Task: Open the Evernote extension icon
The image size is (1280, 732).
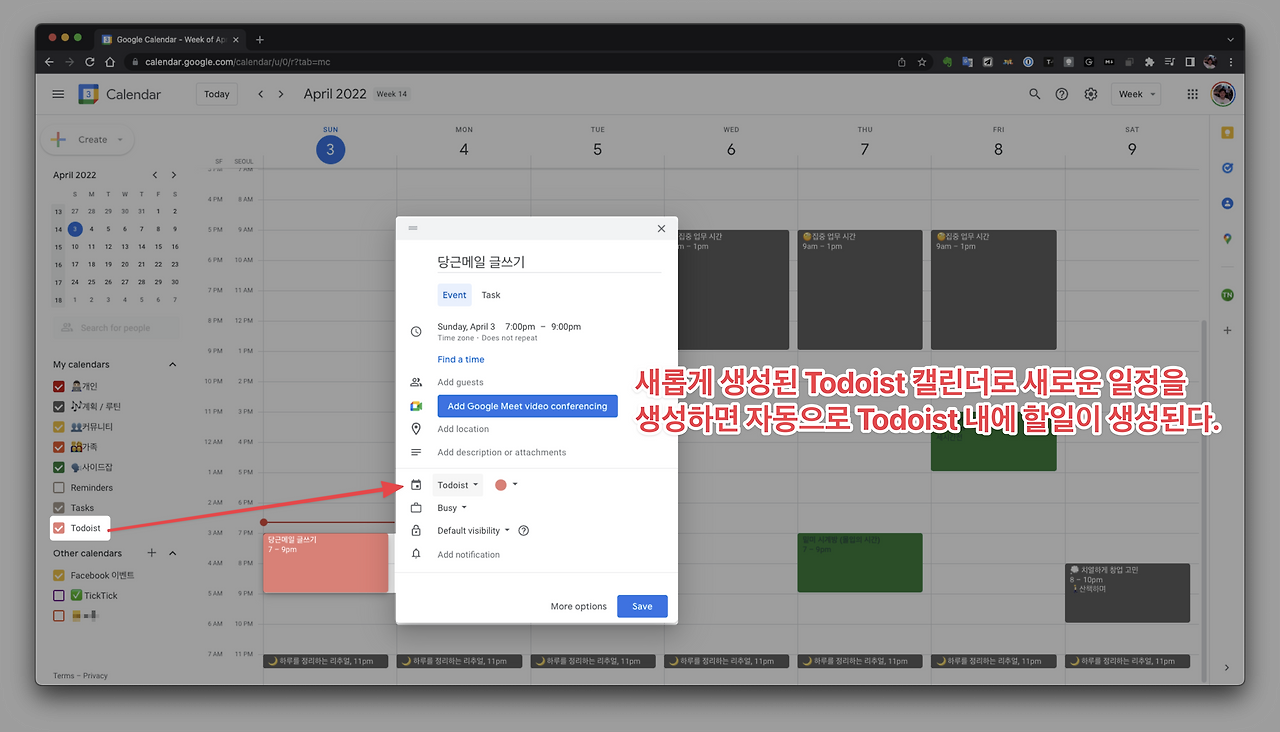Action: (946, 62)
